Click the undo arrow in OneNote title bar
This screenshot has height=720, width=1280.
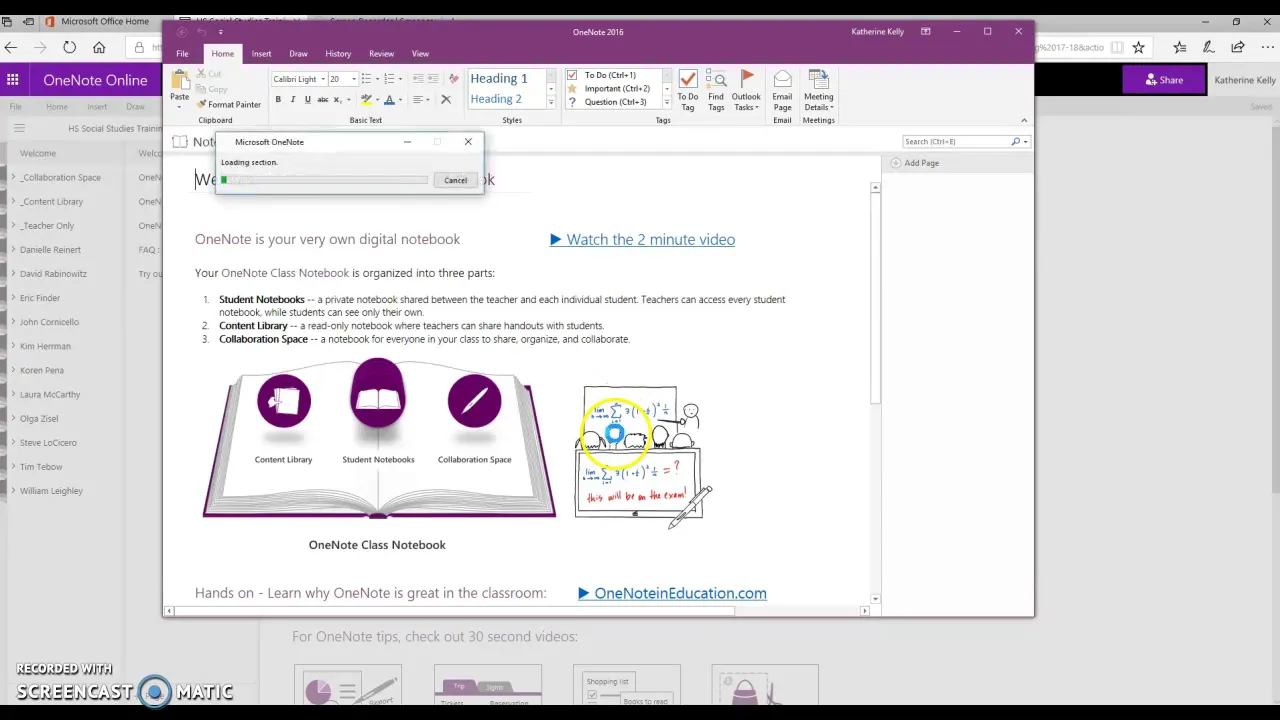pos(200,32)
